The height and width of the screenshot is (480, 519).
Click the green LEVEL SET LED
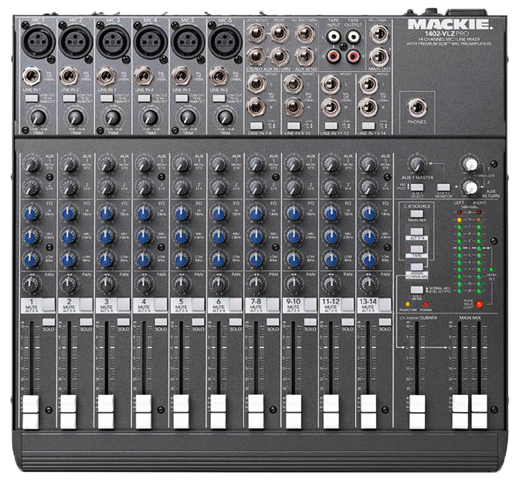pos(492,269)
